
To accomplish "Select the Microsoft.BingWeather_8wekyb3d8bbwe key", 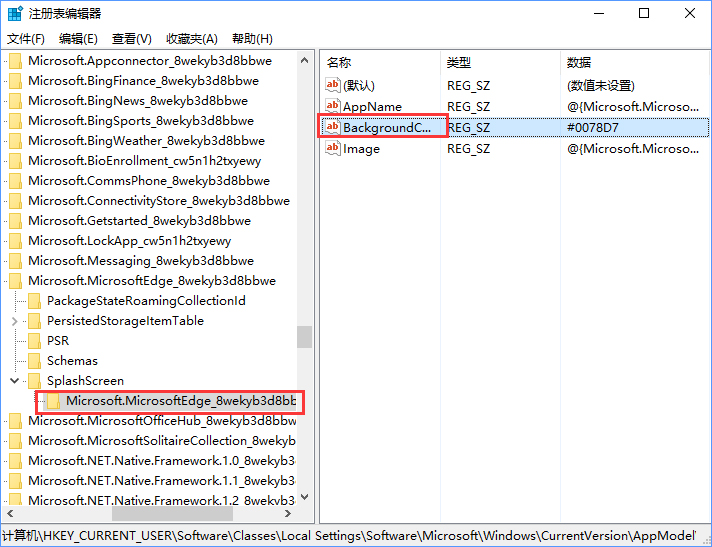I will 146,141.
